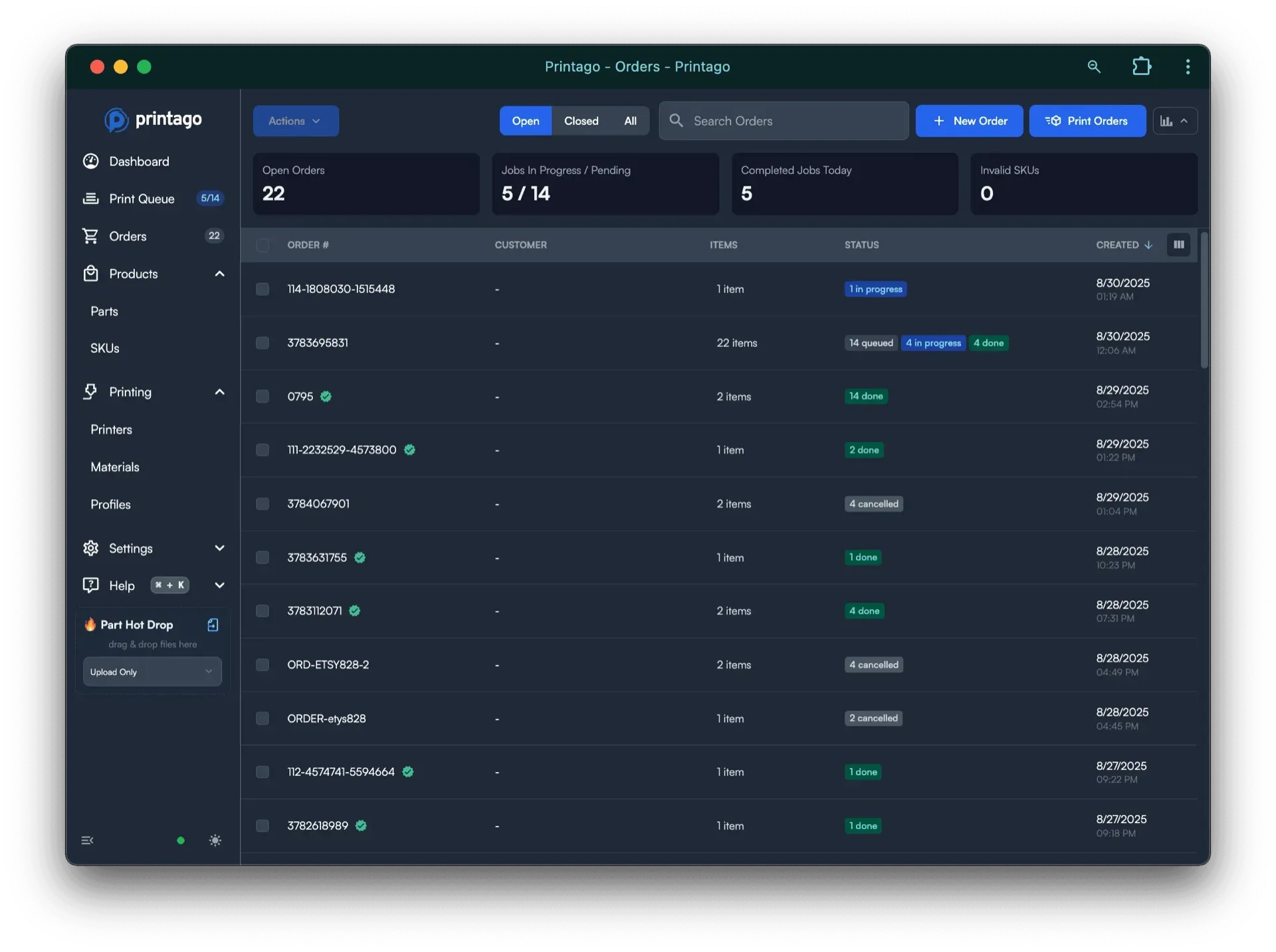Select the checkbox for order 3783695831

[263, 343]
